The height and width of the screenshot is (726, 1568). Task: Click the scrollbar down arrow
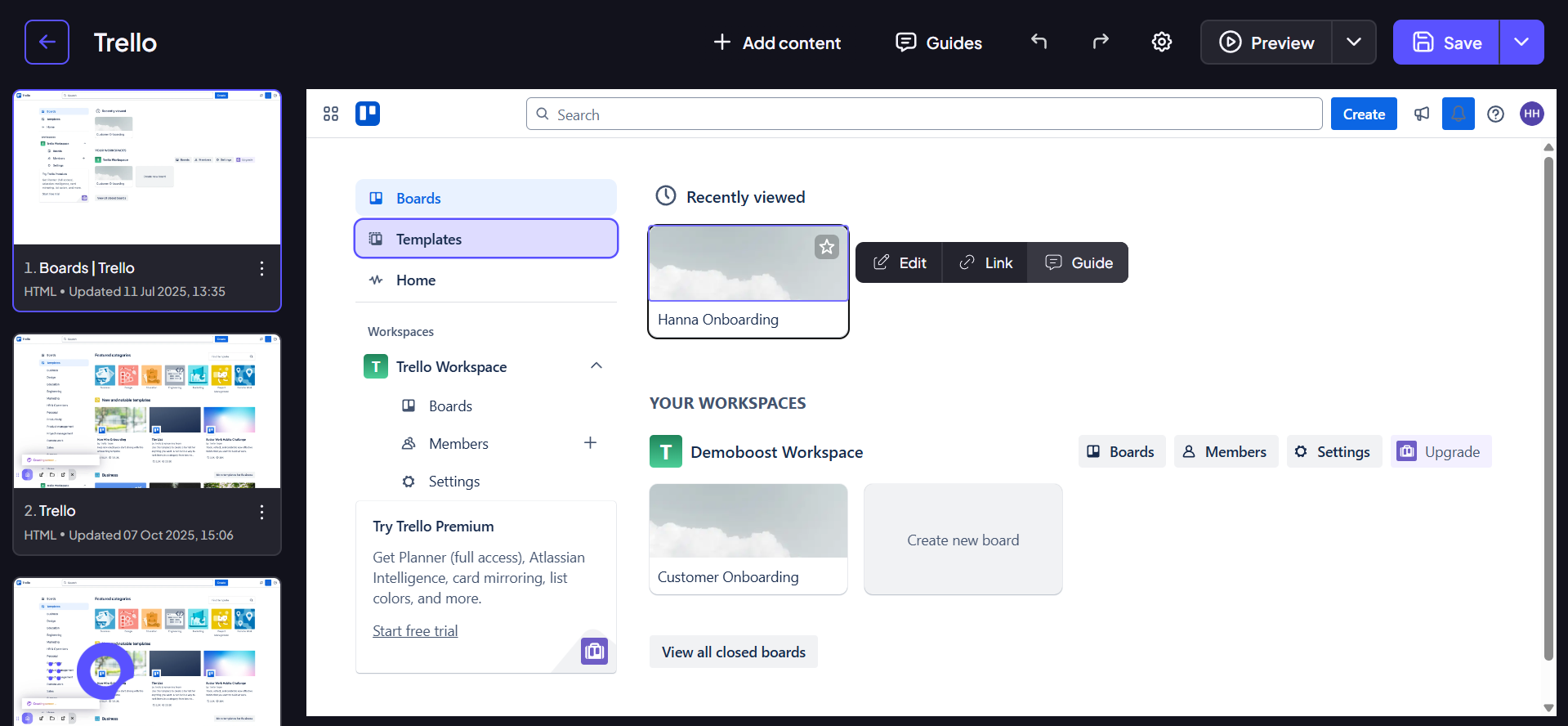point(1548,708)
